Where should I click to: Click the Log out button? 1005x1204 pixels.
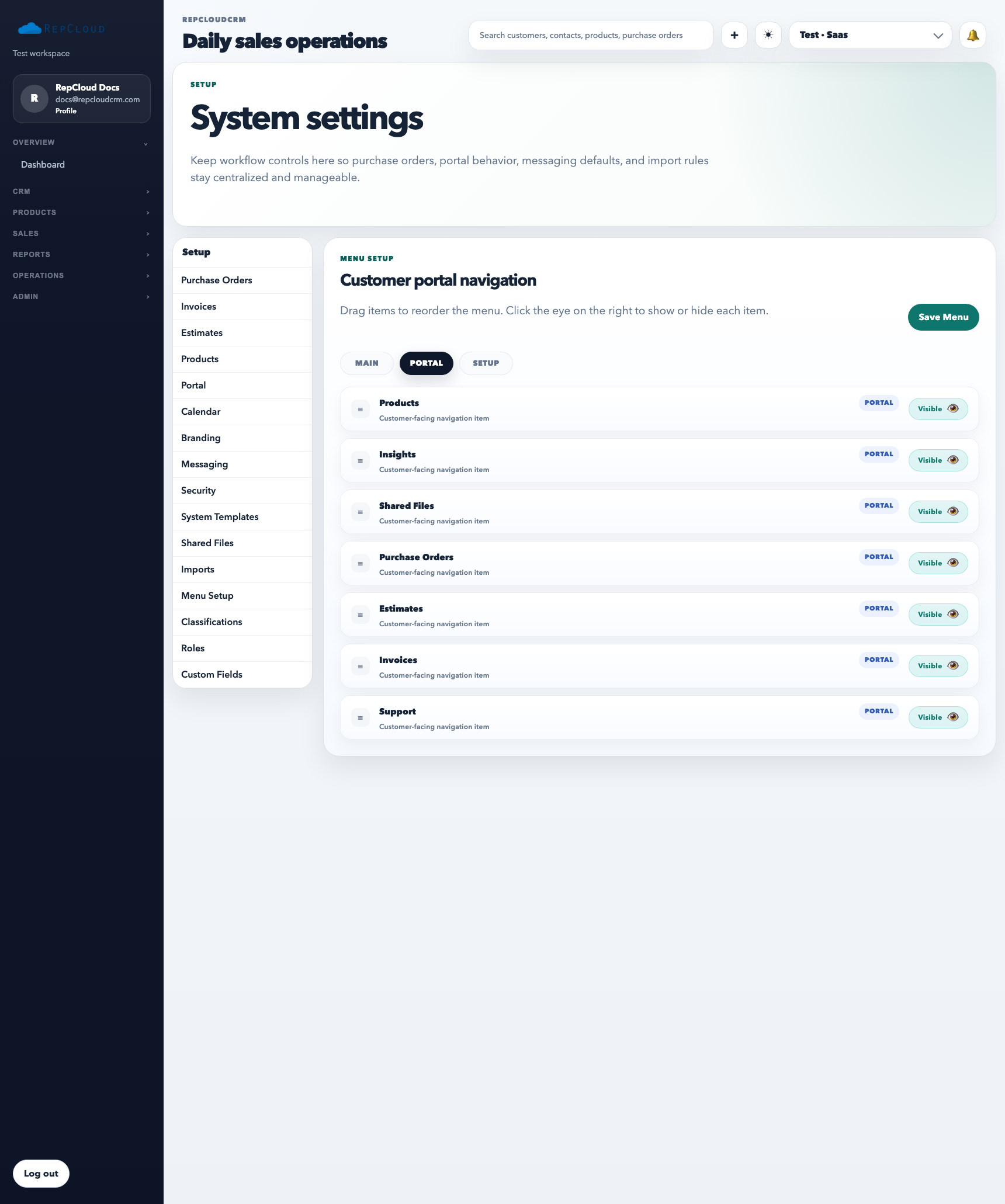(41, 1174)
